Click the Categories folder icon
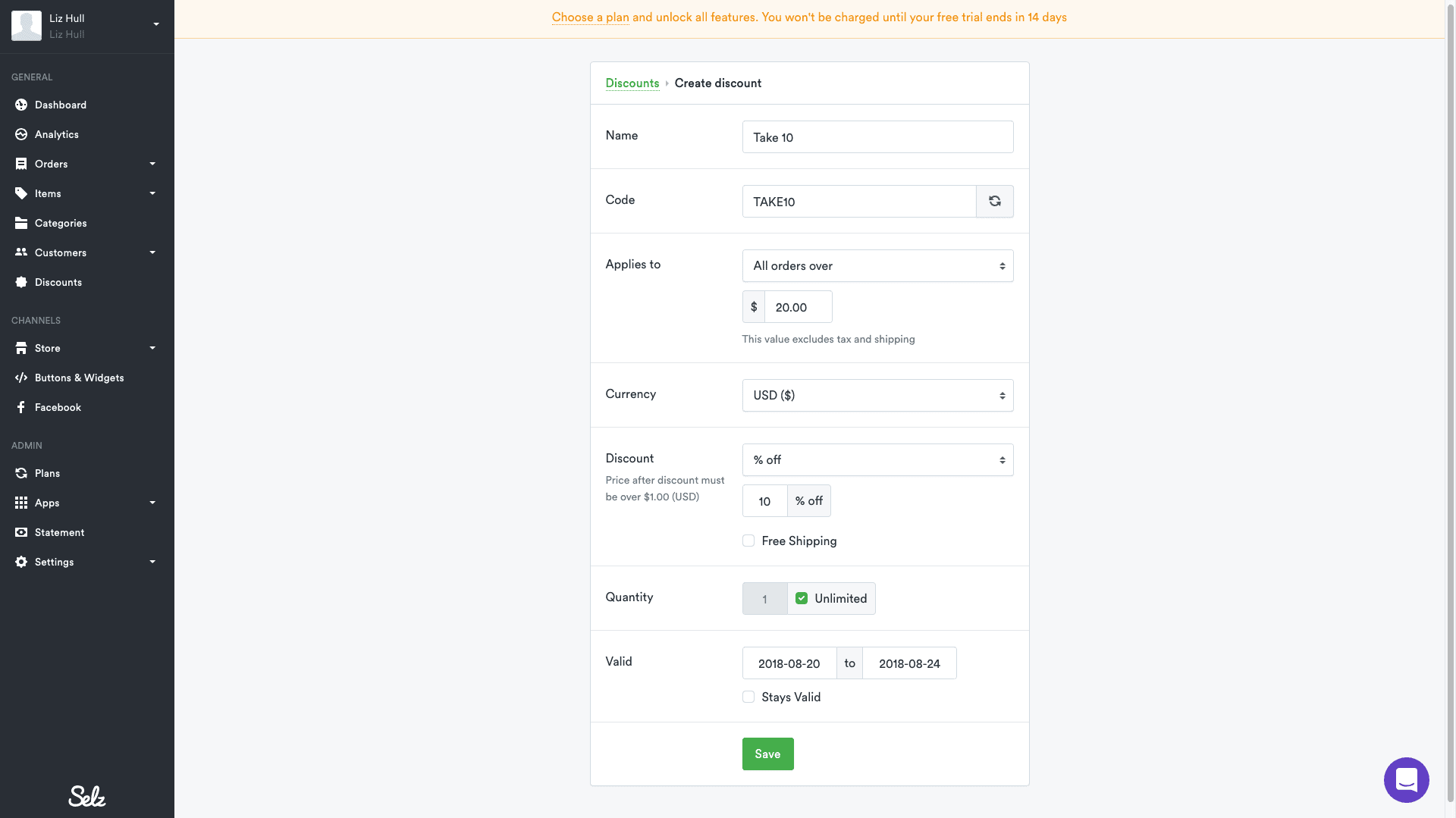Screen dimensions: 1456x818 click(21, 223)
